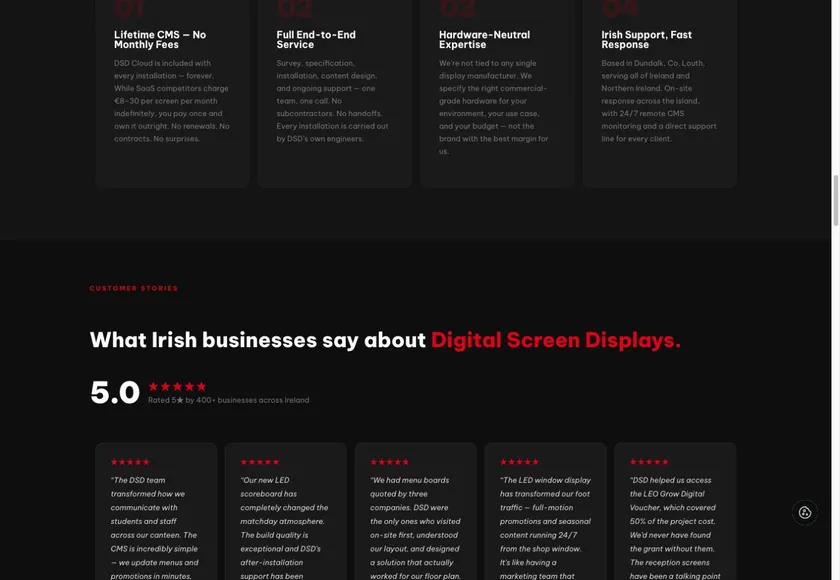Click the 'Full End-to-End Service' heading
The height and width of the screenshot is (580, 840).
316,40
